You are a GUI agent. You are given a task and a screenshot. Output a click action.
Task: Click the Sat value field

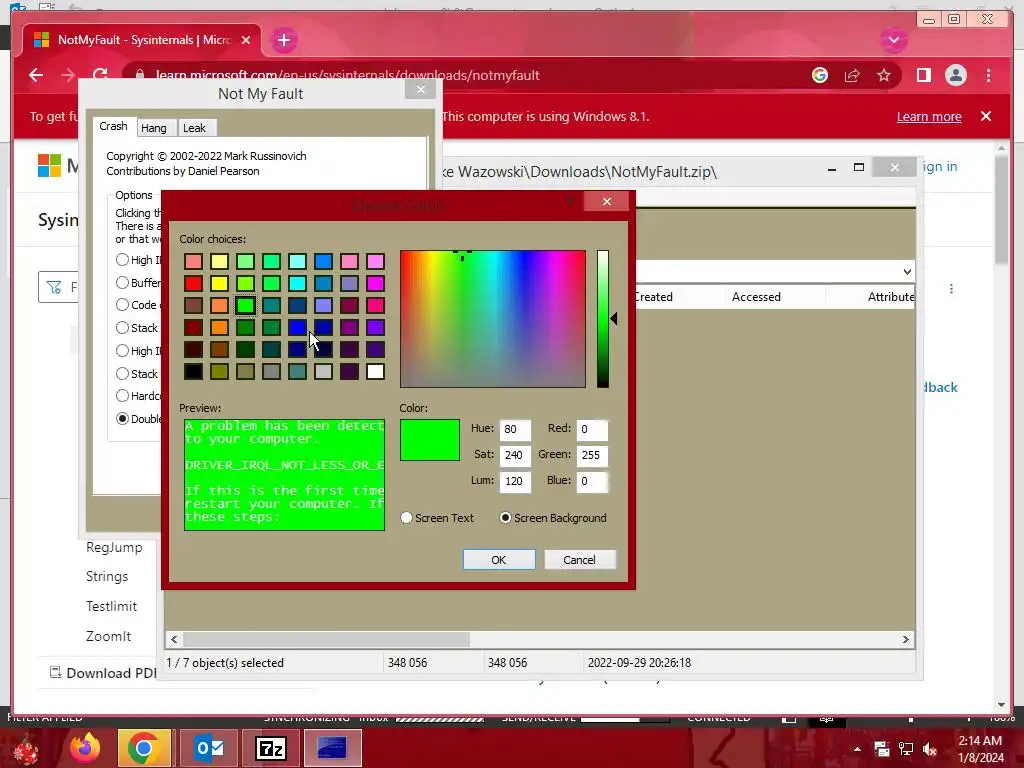tap(515, 455)
